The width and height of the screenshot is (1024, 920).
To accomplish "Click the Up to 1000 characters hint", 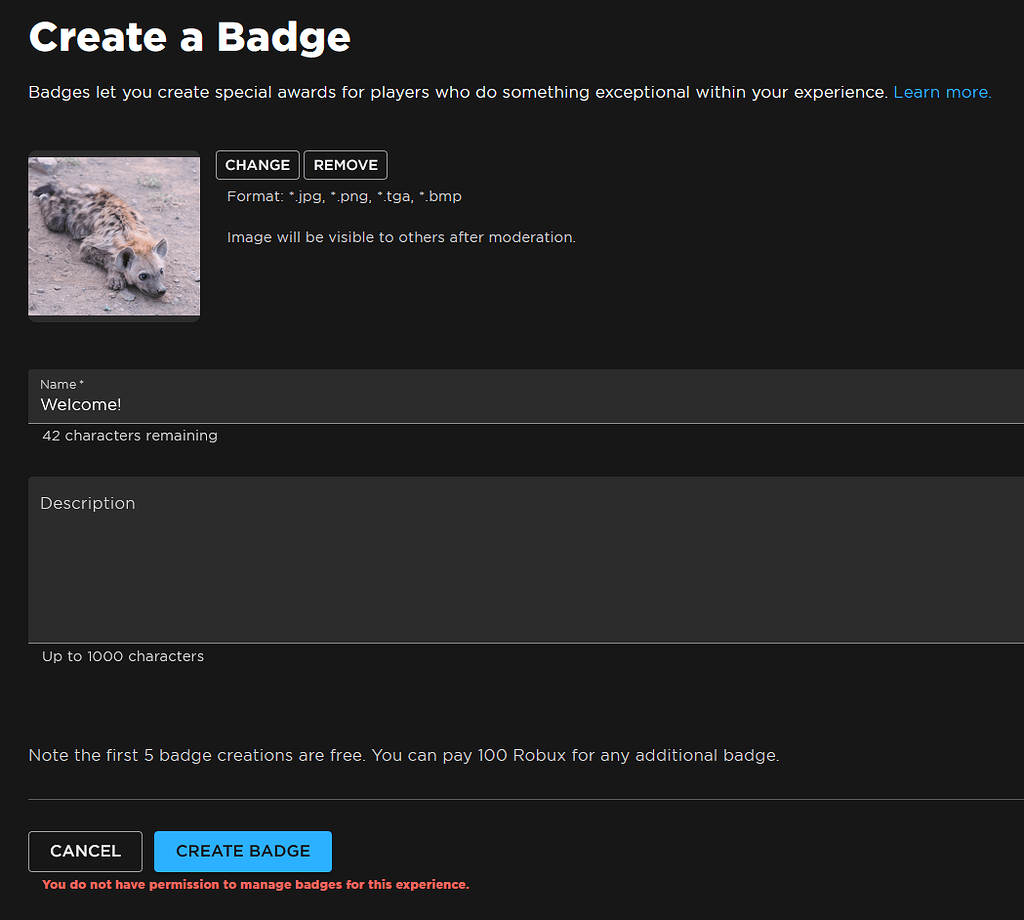I will 122,656.
